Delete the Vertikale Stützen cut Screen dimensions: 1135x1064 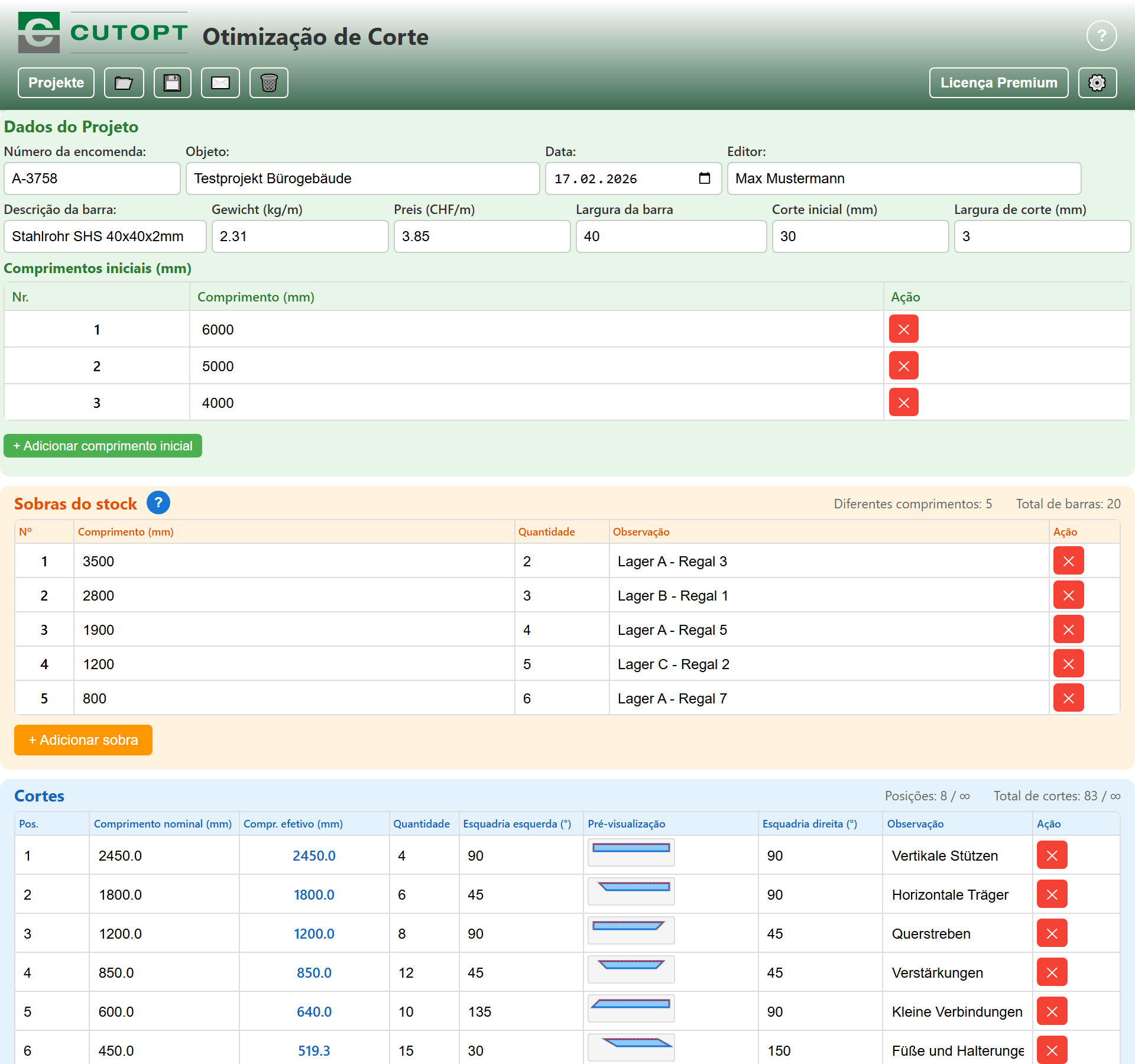[x=1052, y=855]
